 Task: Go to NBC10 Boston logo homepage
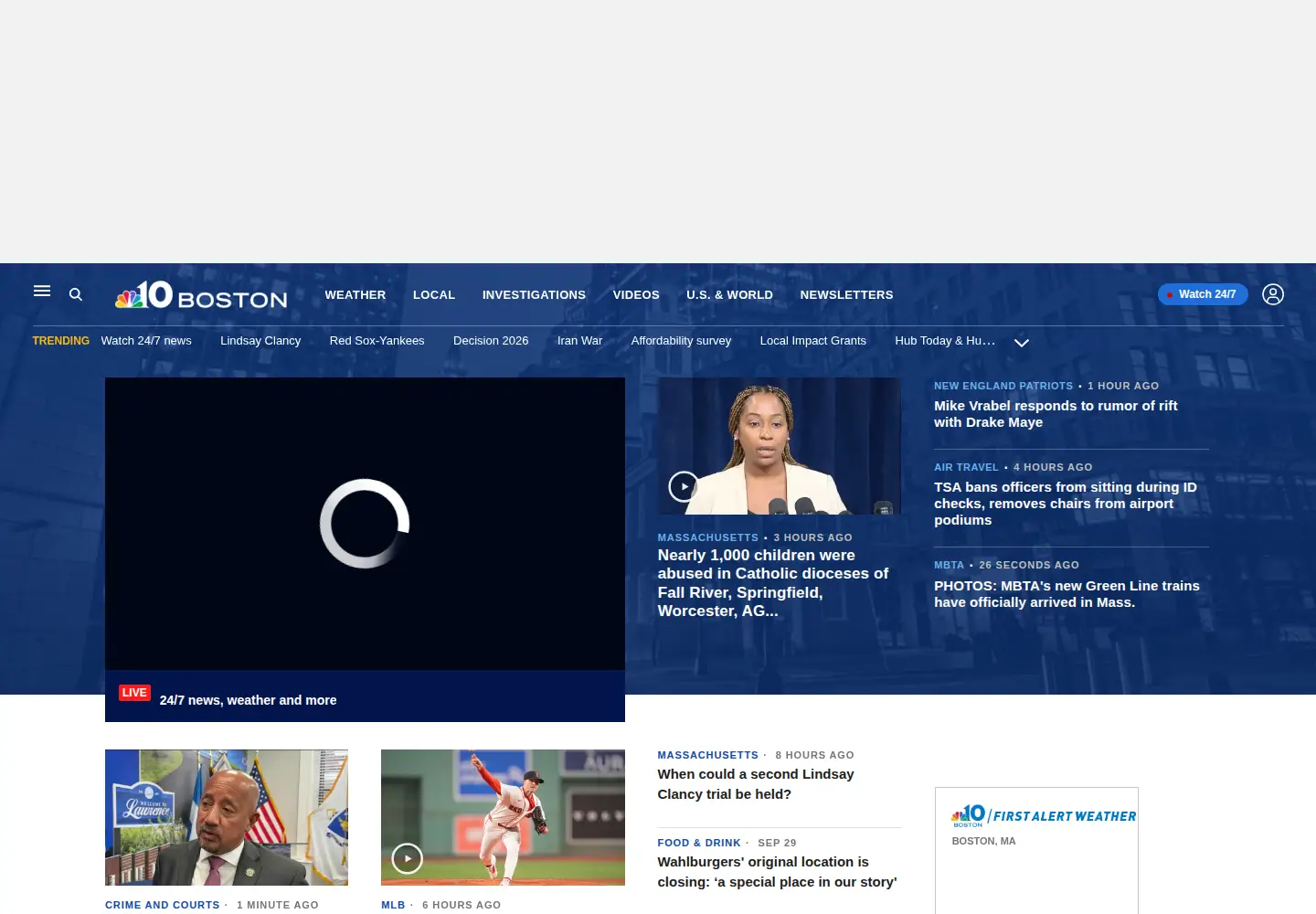point(201,295)
